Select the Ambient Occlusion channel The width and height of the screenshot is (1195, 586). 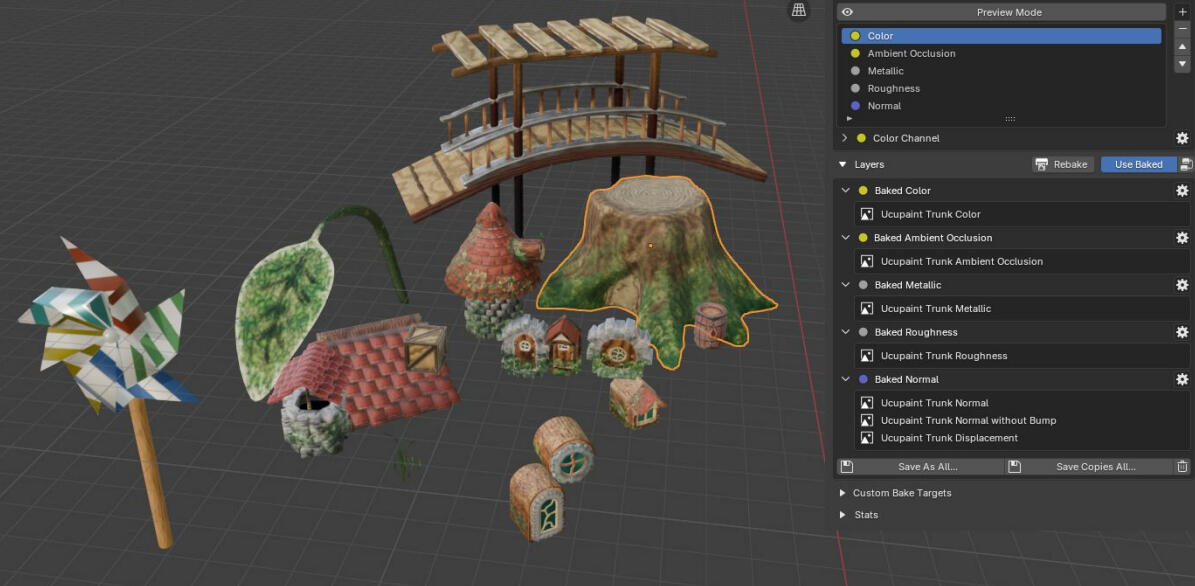pyautogui.click(x=911, y=54)
